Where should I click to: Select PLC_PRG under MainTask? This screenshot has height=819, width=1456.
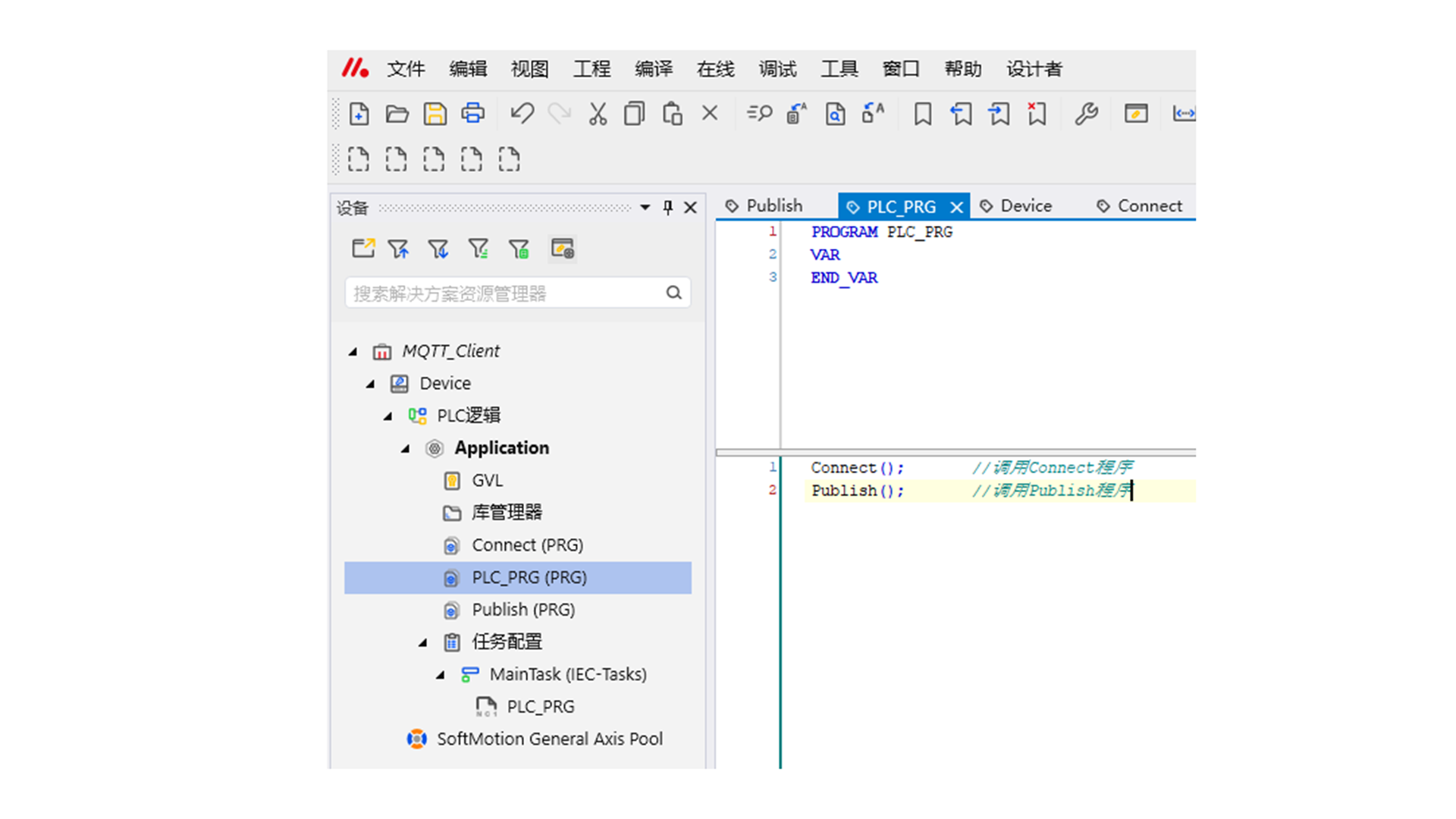[540, 707]
